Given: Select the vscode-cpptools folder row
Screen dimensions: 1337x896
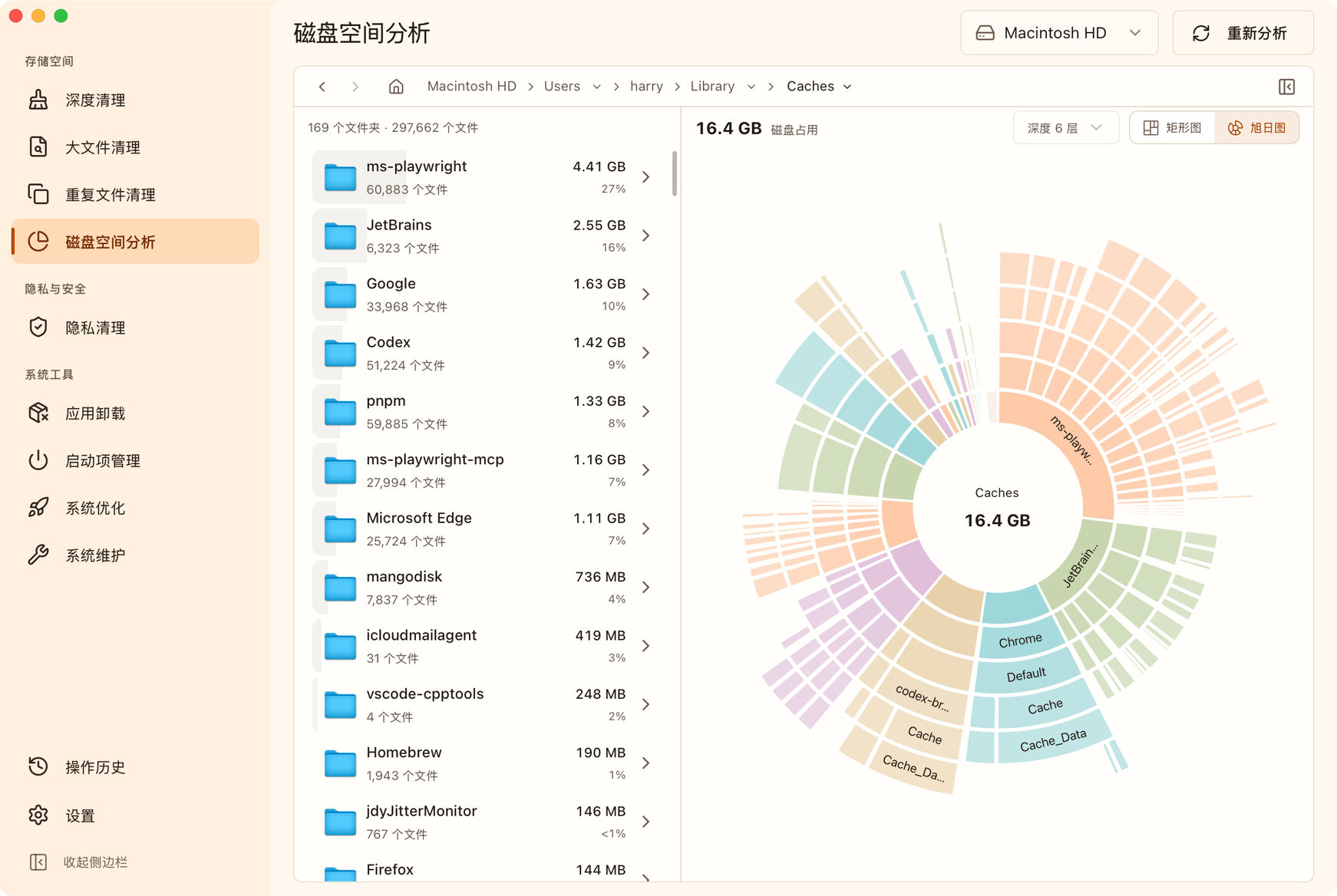Looking at the screenshot, I should (484, 704).
